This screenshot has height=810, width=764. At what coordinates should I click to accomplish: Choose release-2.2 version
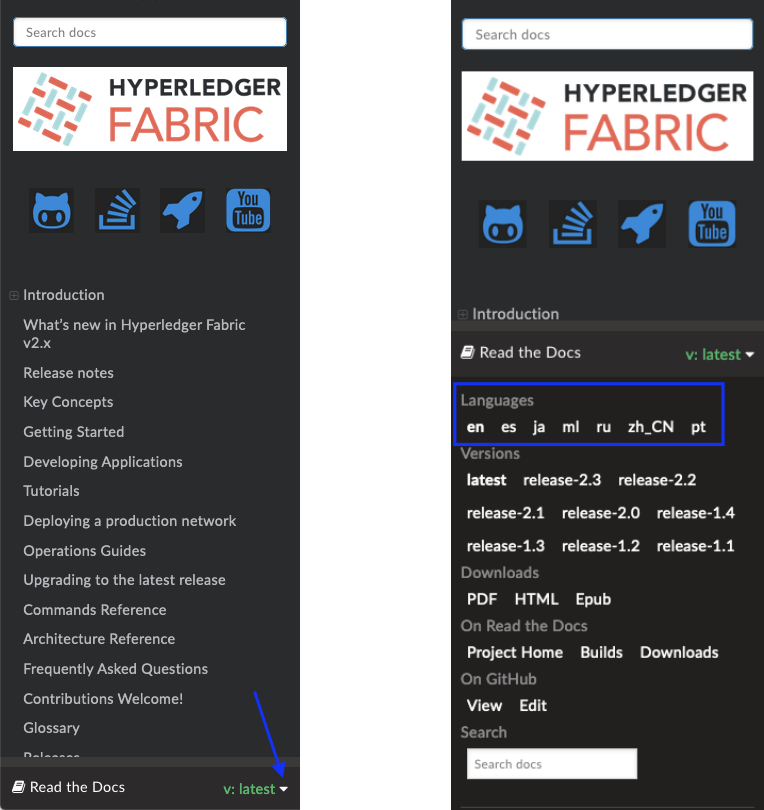pos(657,480)
